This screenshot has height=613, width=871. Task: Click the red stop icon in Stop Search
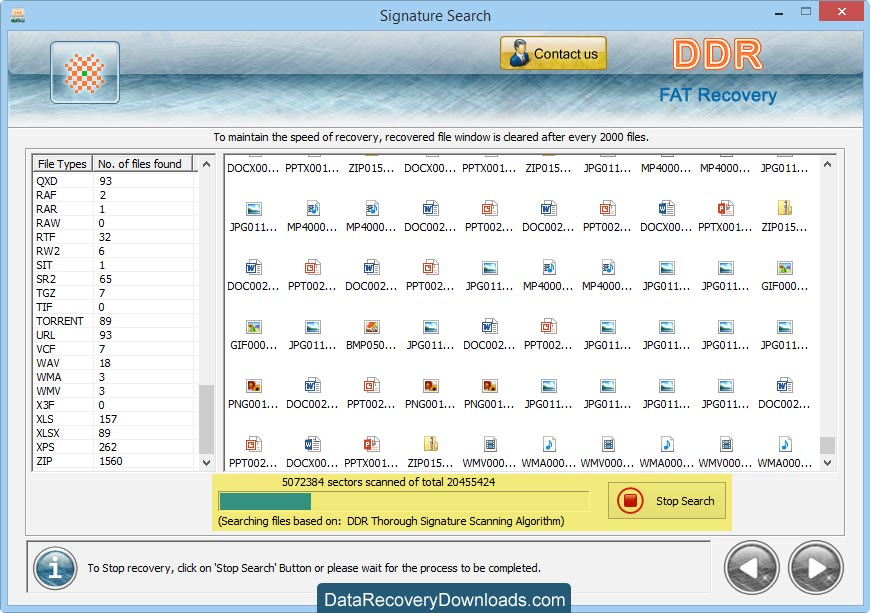(x=630, y=500)
